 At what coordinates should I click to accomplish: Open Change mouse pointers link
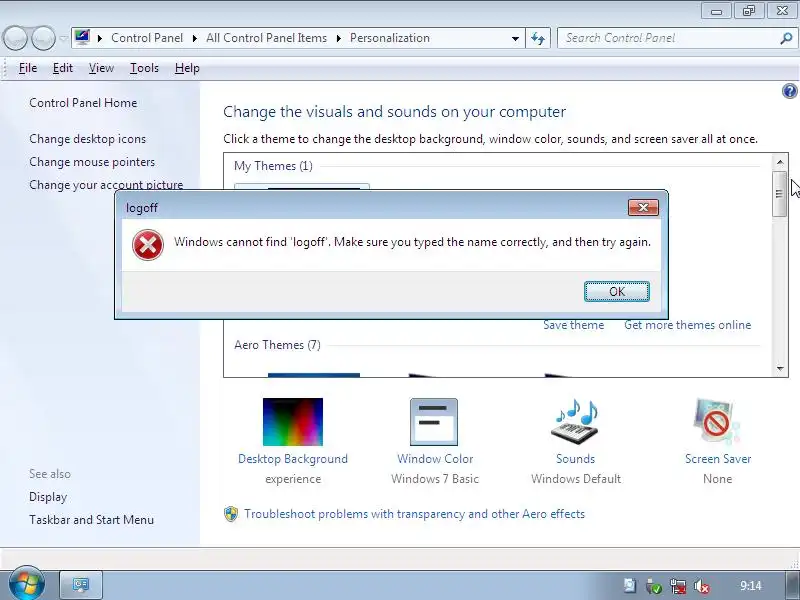tap(92, 162)
